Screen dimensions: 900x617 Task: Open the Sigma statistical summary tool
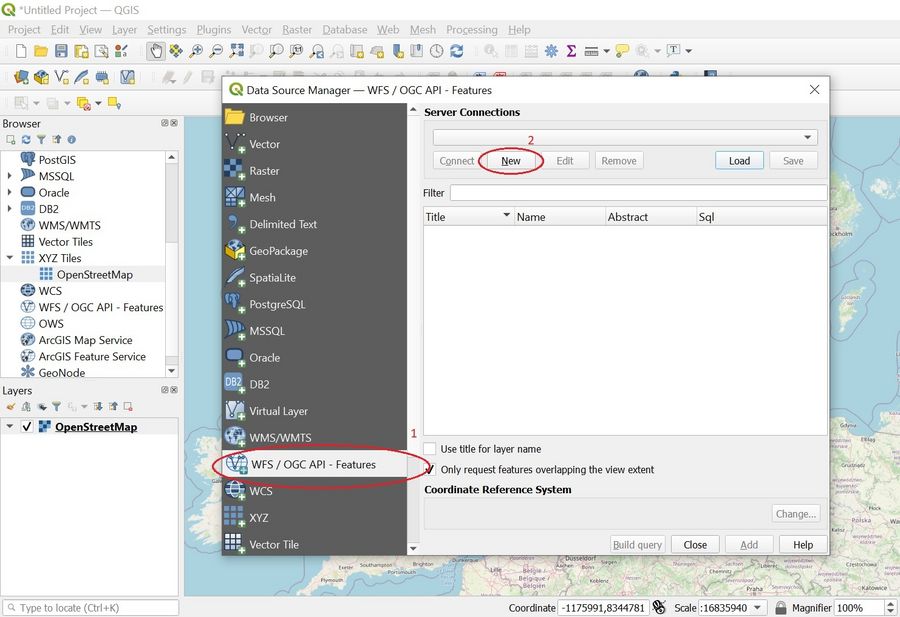(x=571, y=51)
